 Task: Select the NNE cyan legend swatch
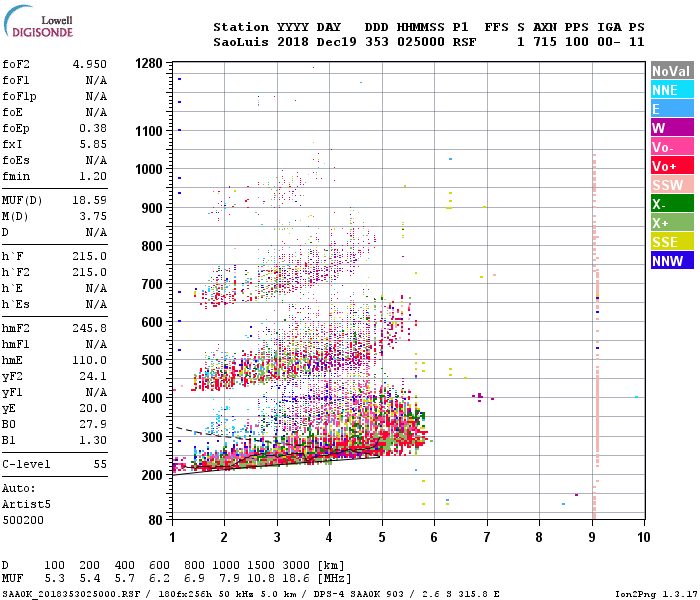coord(672,90)
